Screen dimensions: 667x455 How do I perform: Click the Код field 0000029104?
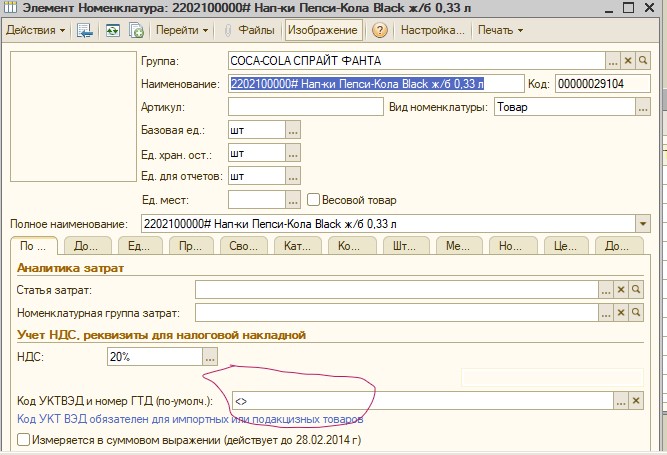pos(603,84)
